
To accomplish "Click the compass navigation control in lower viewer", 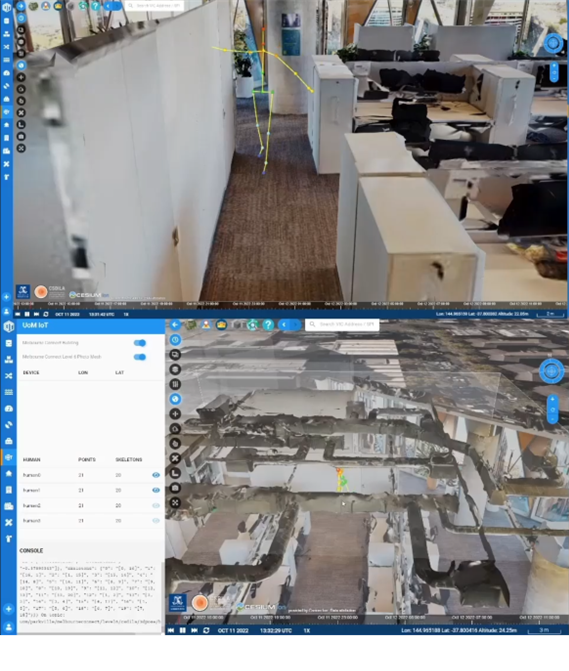I will (551, 371).
